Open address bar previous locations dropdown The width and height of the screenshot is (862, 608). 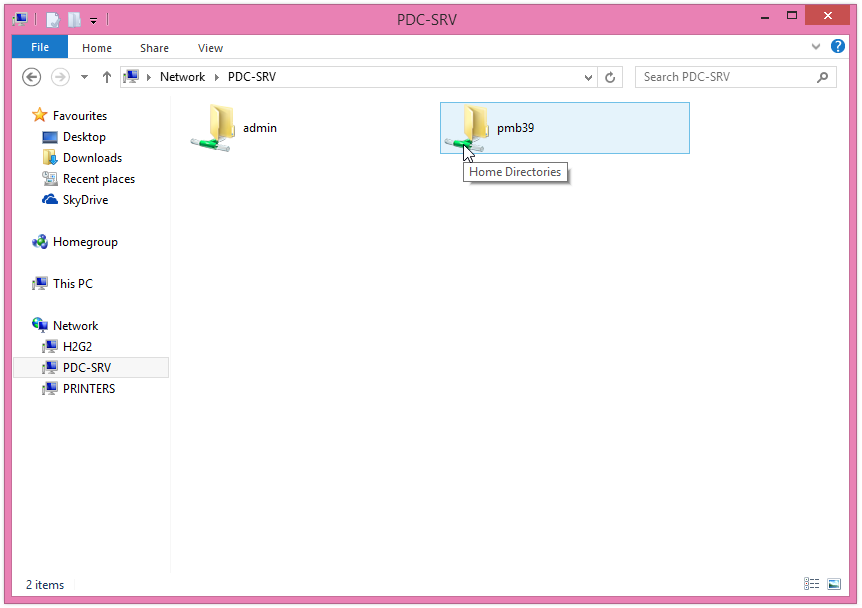pyautogui.click(x=588, y=77)
